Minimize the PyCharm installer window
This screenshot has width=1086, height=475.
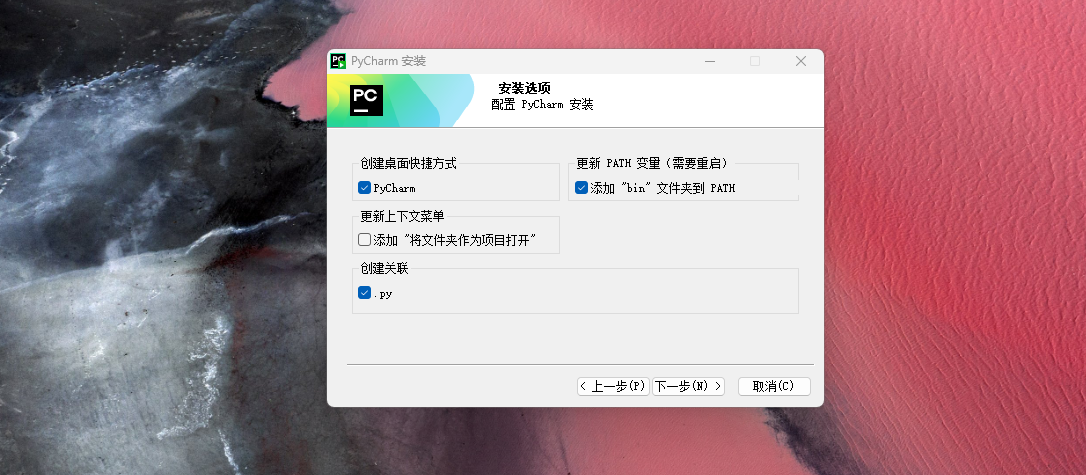[x=710, y=61]
